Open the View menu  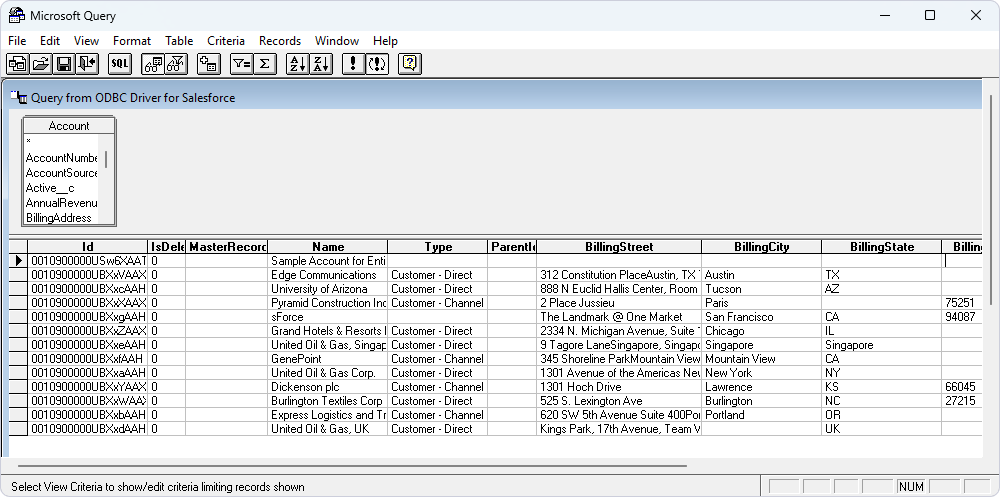pos(86,41)
